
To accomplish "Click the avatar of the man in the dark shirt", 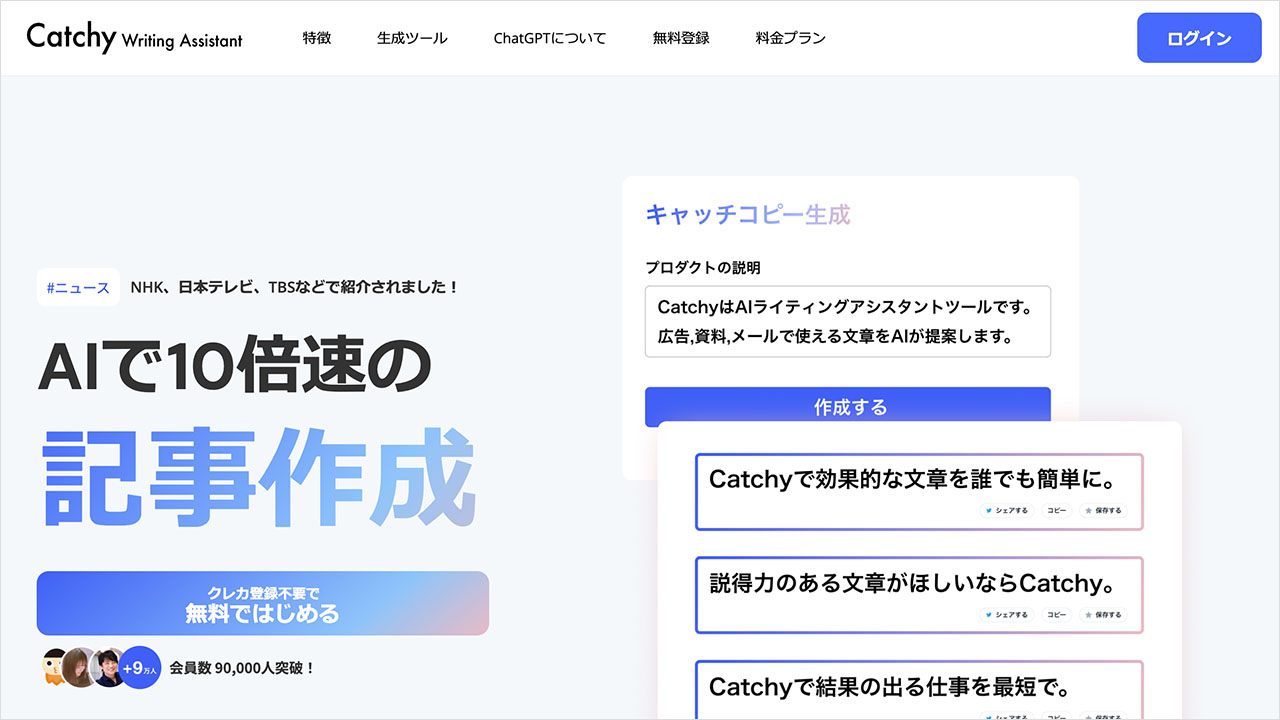I will [107, 667].
